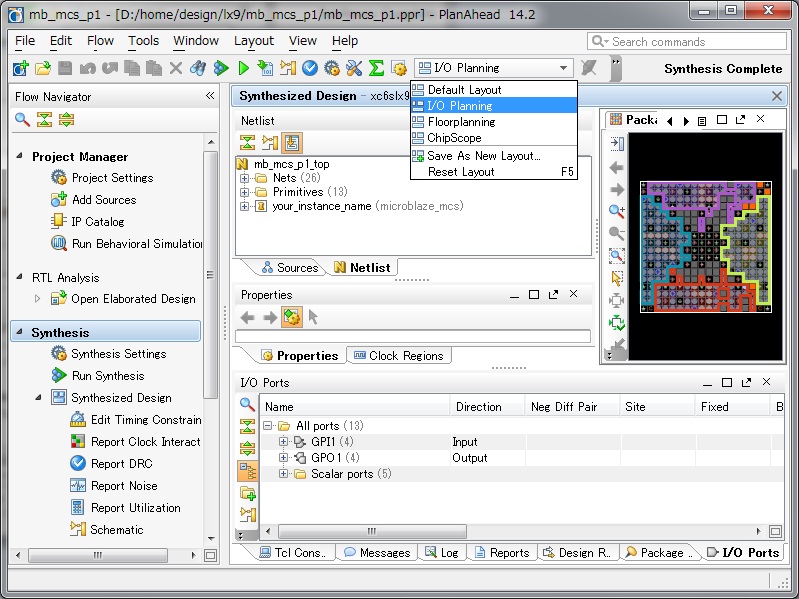
Task: Open the Messages tab
Action: tap(377, 553)
